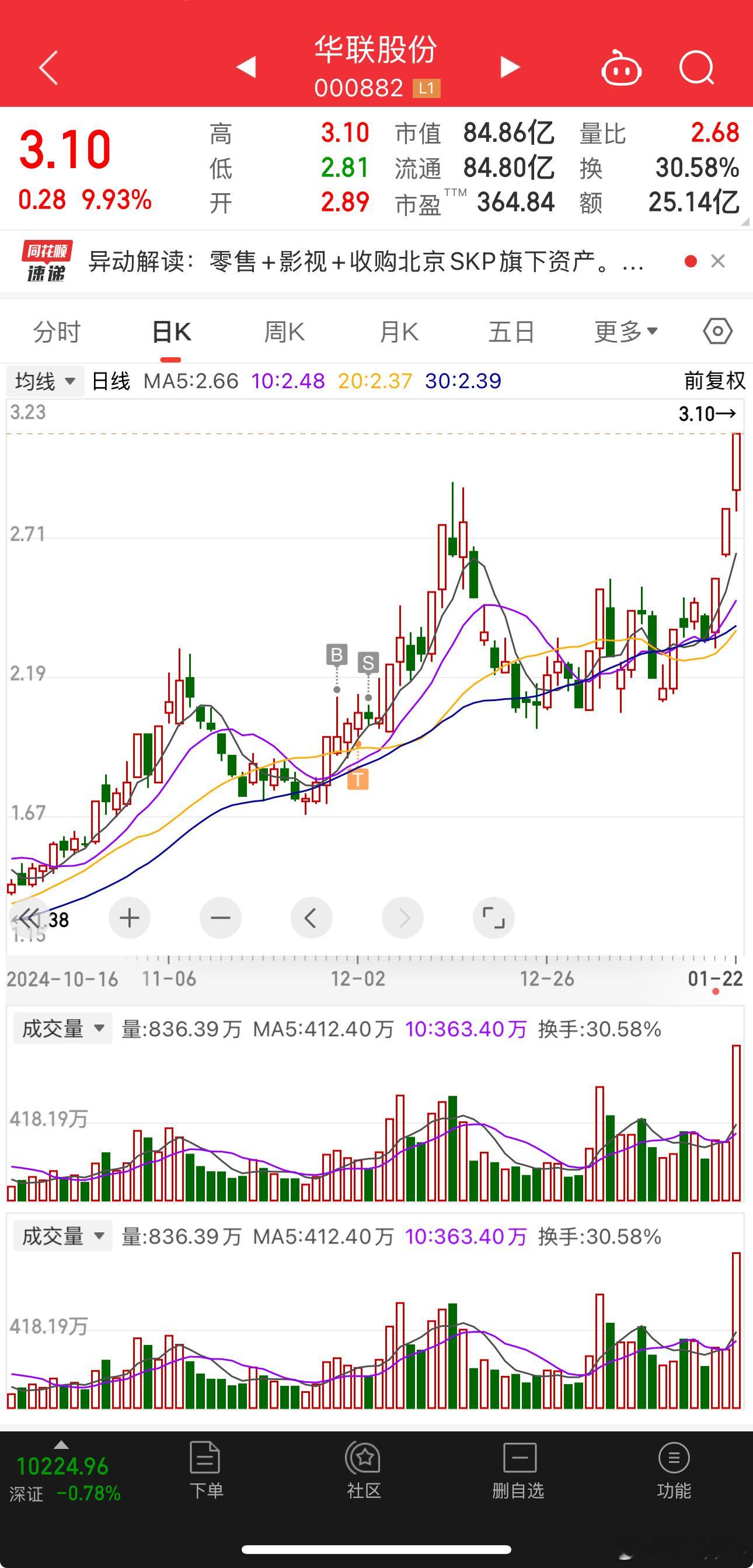Open the 同花顺速递 news logo

[47, 262]
